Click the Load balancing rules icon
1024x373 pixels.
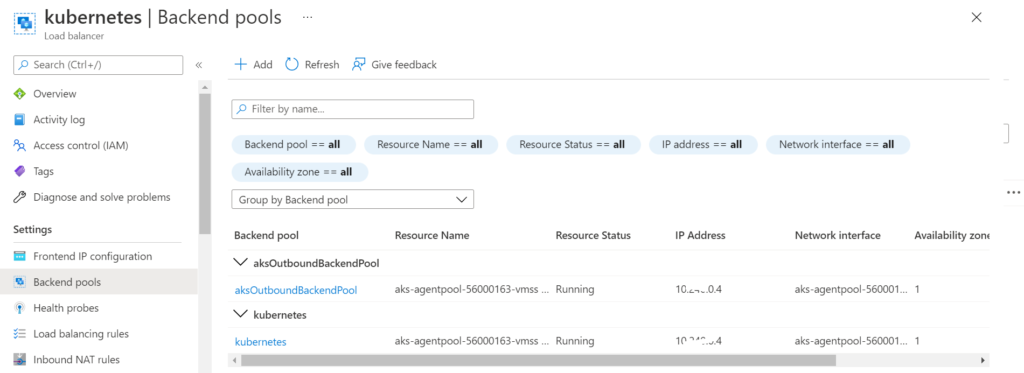pyautogui.click(x=20, y=334)
